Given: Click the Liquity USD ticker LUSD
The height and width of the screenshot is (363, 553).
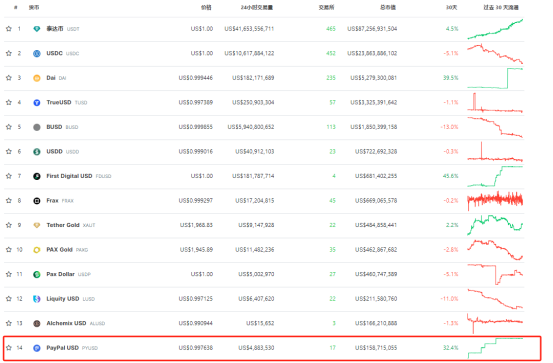Looking at the screenshot, I should coord(89,299).
